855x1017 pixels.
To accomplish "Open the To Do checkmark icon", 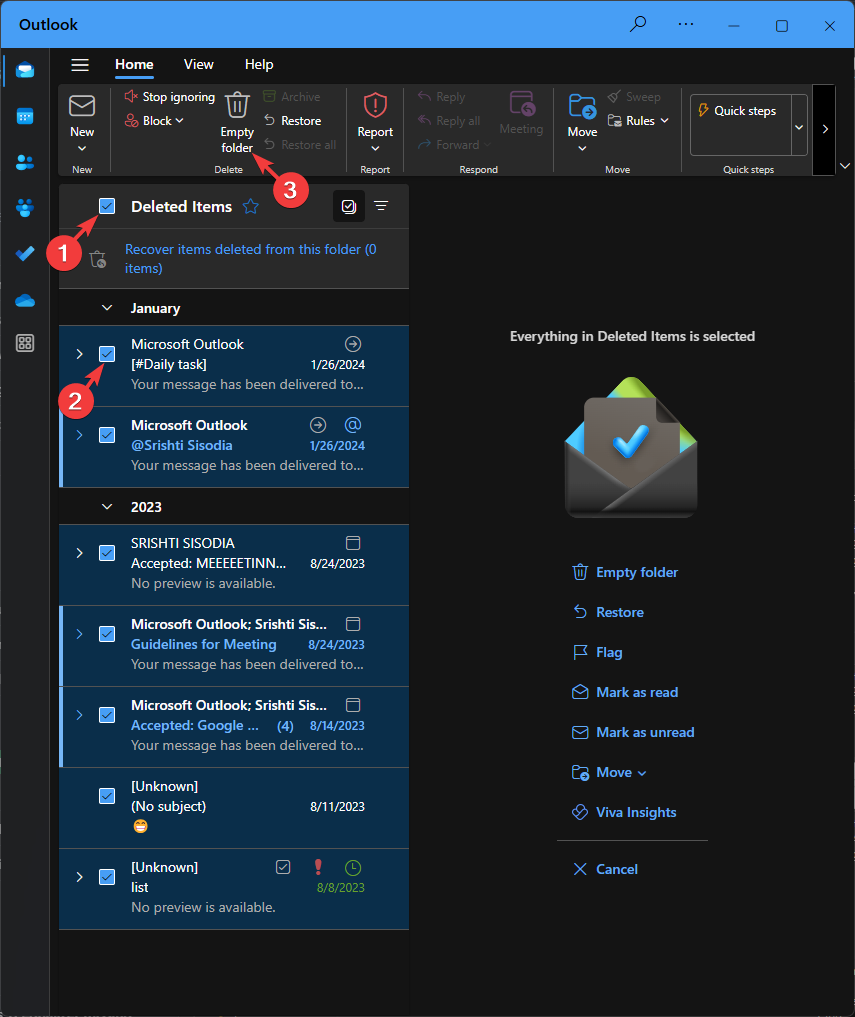I will tap(25, 253).
